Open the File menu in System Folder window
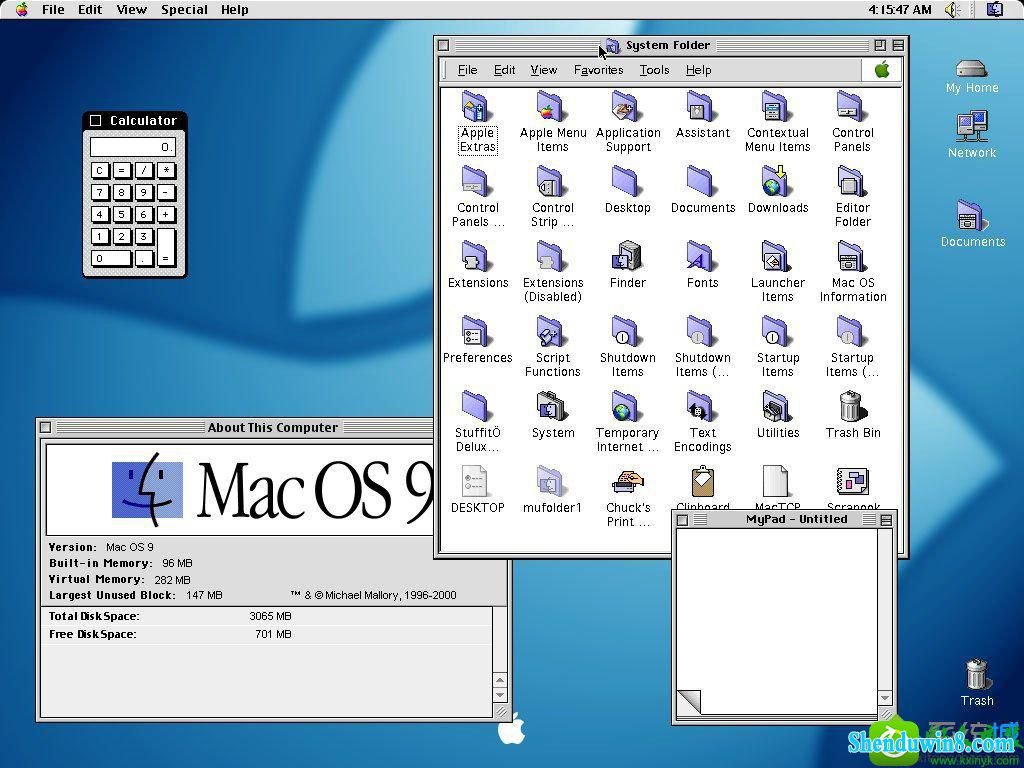1024x768 pixels. click(467, 70)
